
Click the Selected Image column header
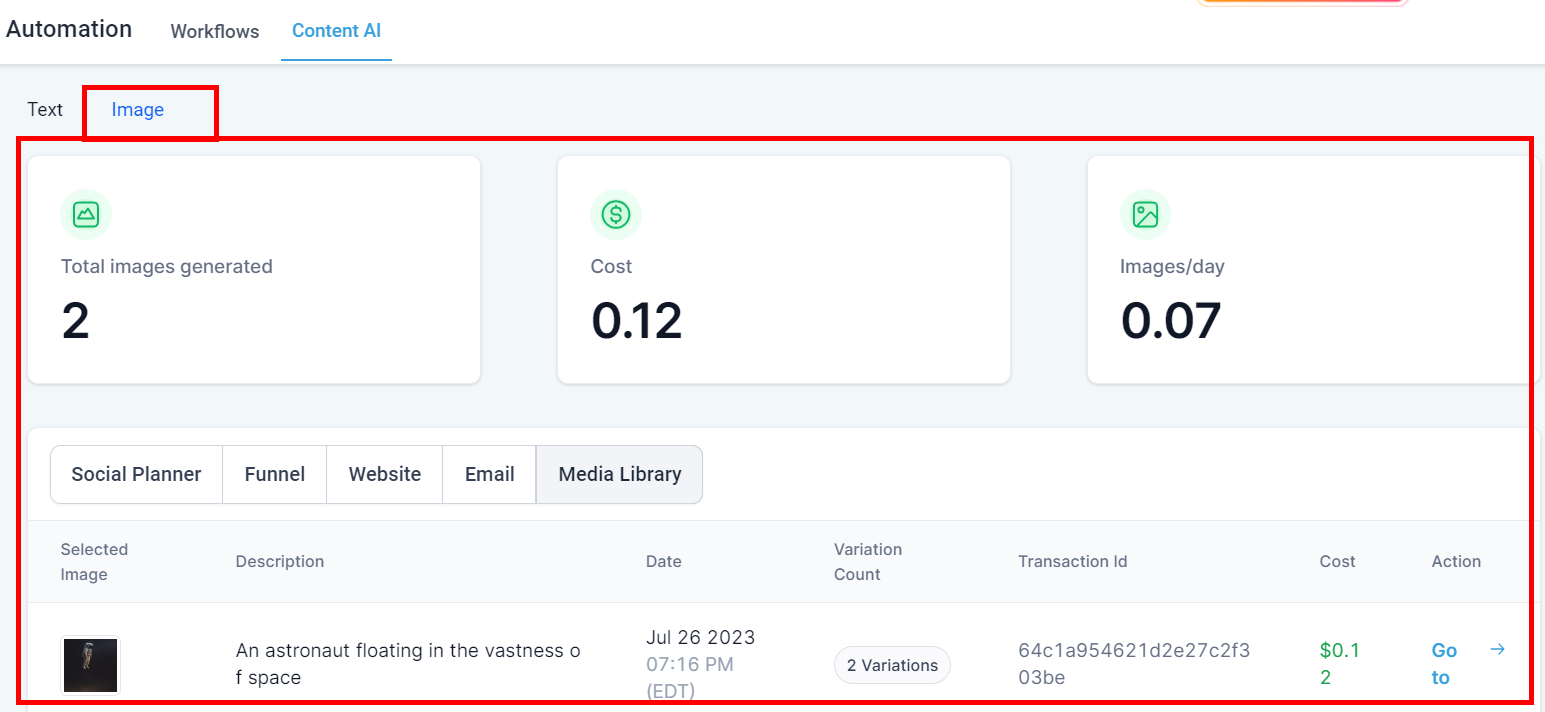[94, 561]
